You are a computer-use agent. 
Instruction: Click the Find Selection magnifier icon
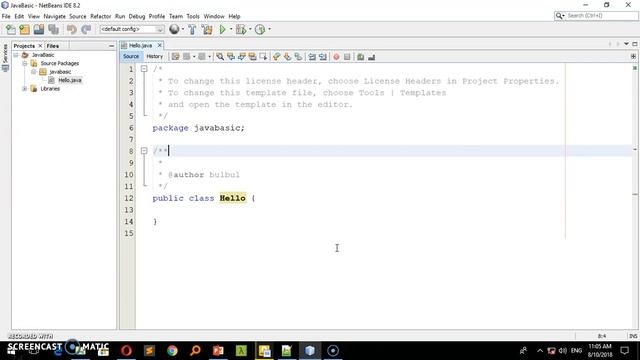[220, 57]
